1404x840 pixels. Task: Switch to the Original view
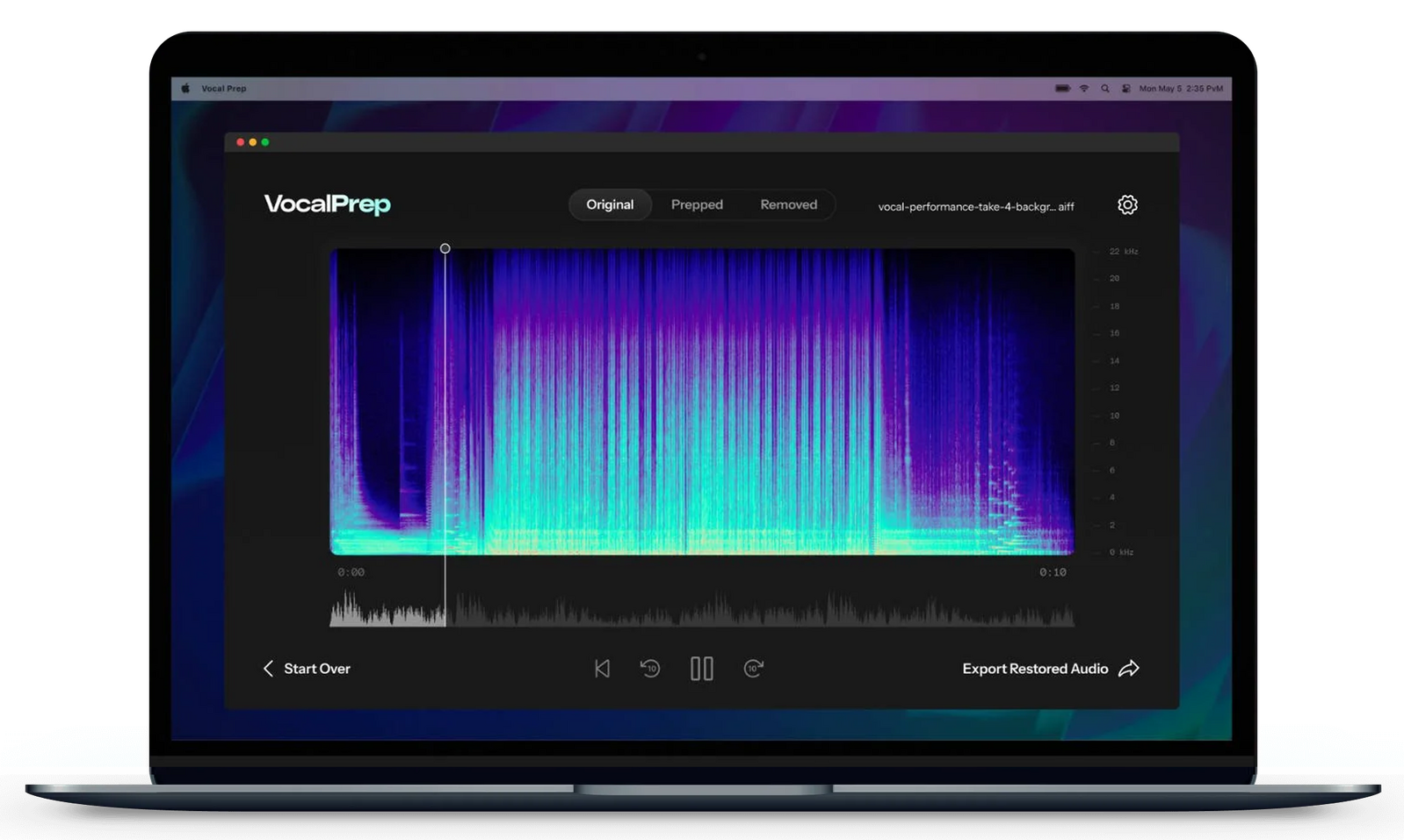(x=610, y=205)
